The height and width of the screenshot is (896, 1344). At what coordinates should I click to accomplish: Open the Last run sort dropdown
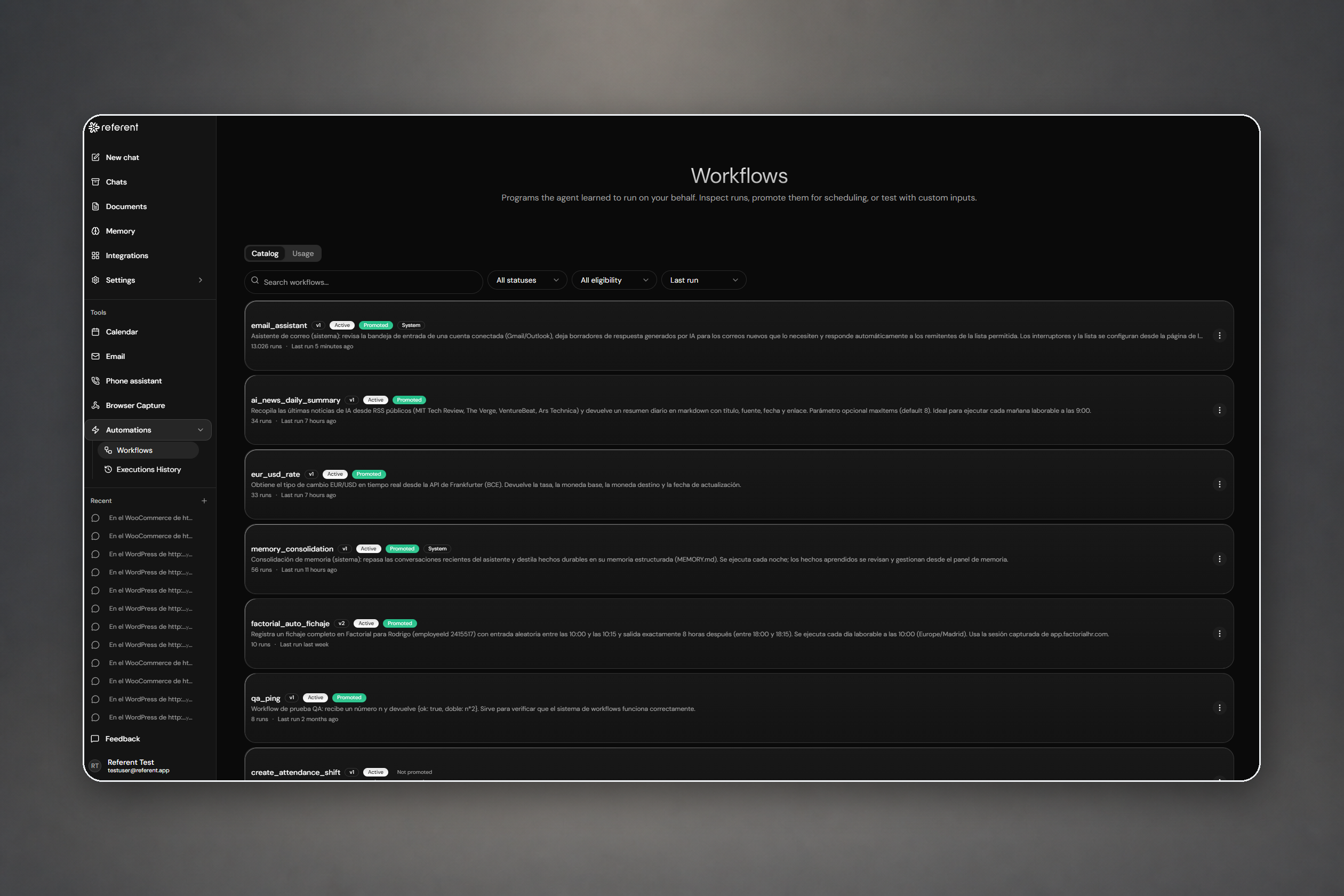703,280
